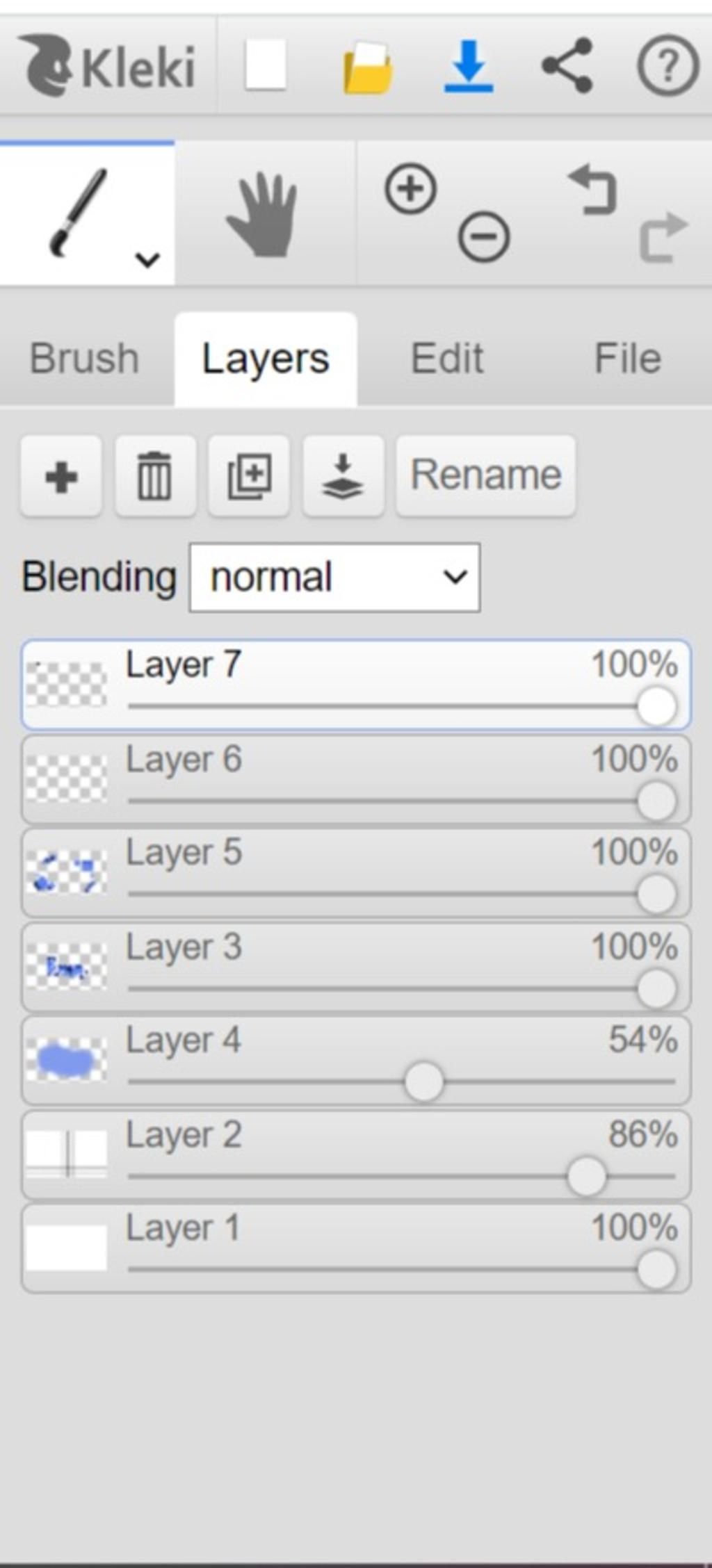Open image via yellow folder icon

pyautogui.click(x=368, y=67)
